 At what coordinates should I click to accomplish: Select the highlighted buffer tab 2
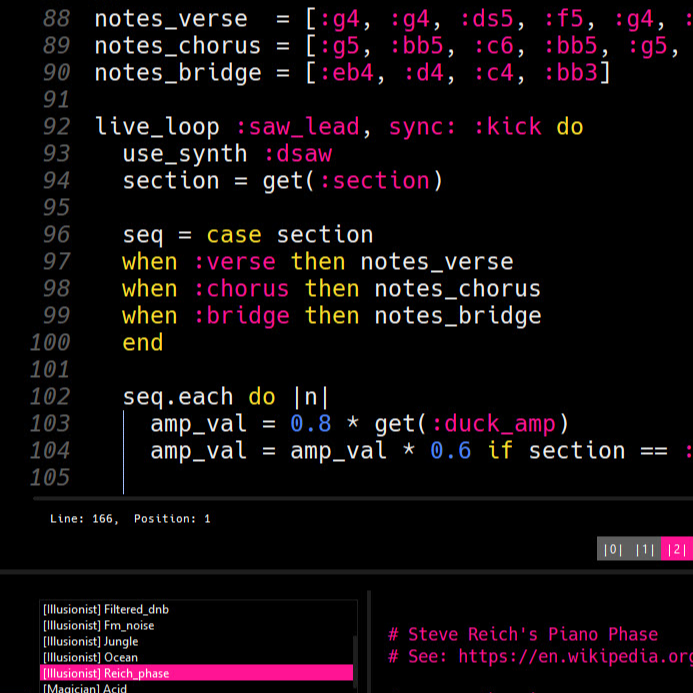pos(677,549)
